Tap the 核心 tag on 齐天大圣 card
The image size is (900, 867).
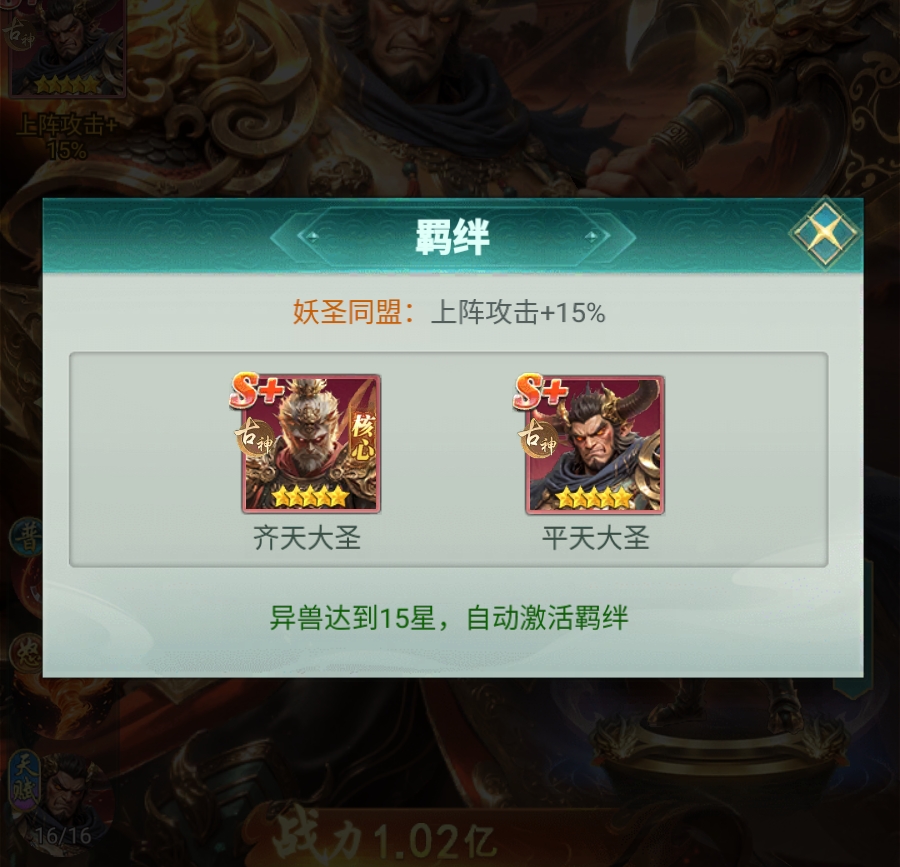(x=363, y=437)
